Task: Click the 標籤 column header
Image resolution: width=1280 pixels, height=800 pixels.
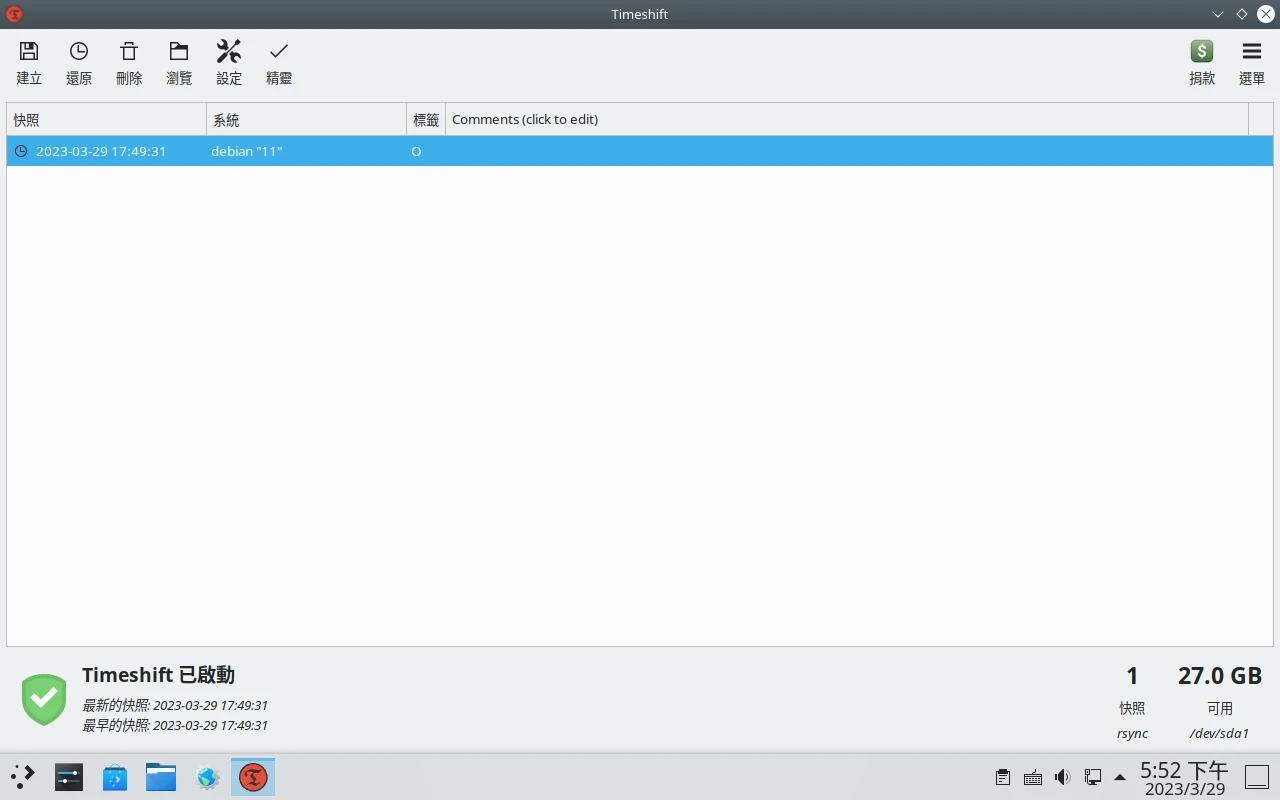Action: 426,120
